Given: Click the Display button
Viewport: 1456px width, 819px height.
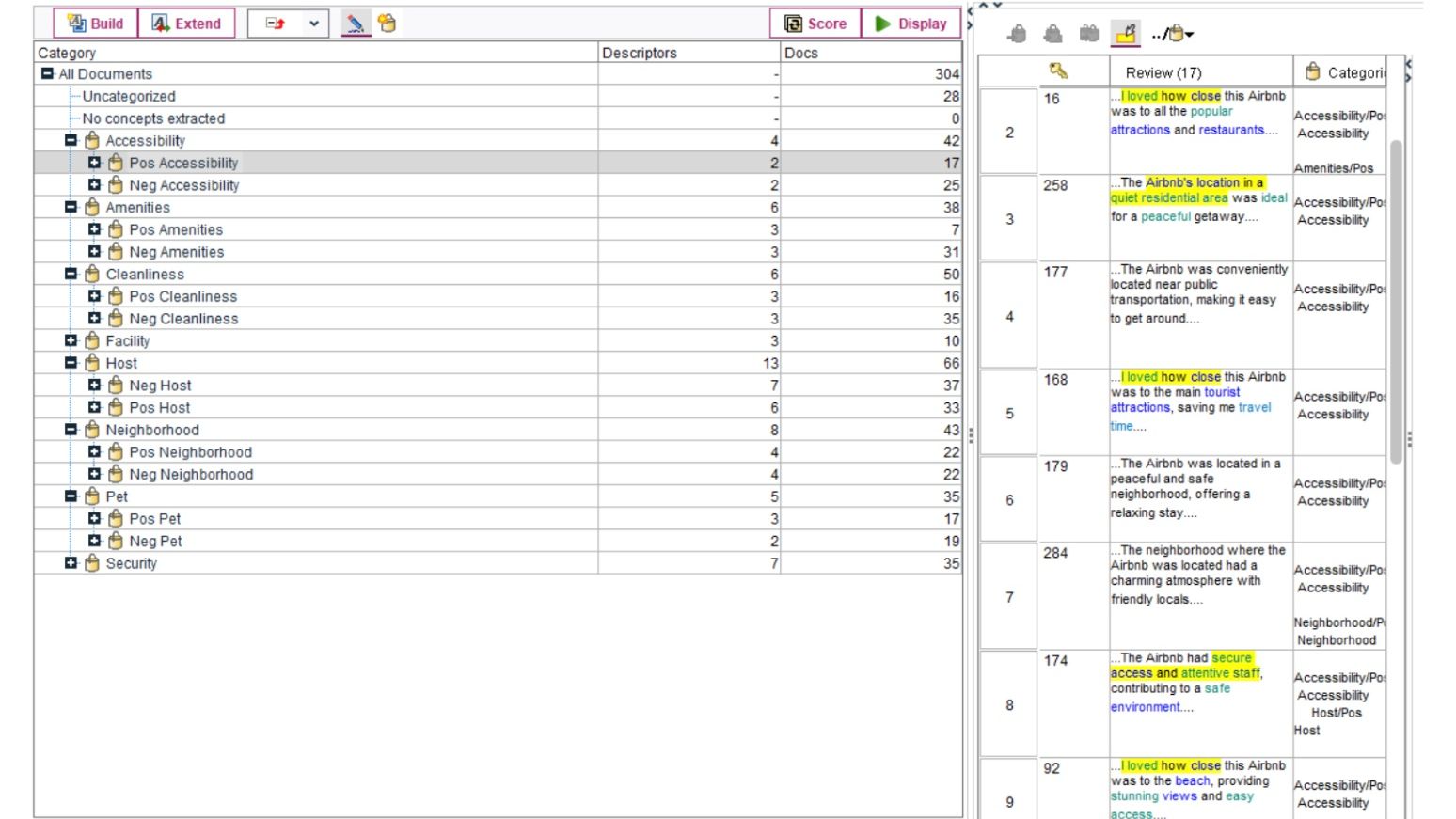Looking at the screenshot, I should [x=910, y=24].
